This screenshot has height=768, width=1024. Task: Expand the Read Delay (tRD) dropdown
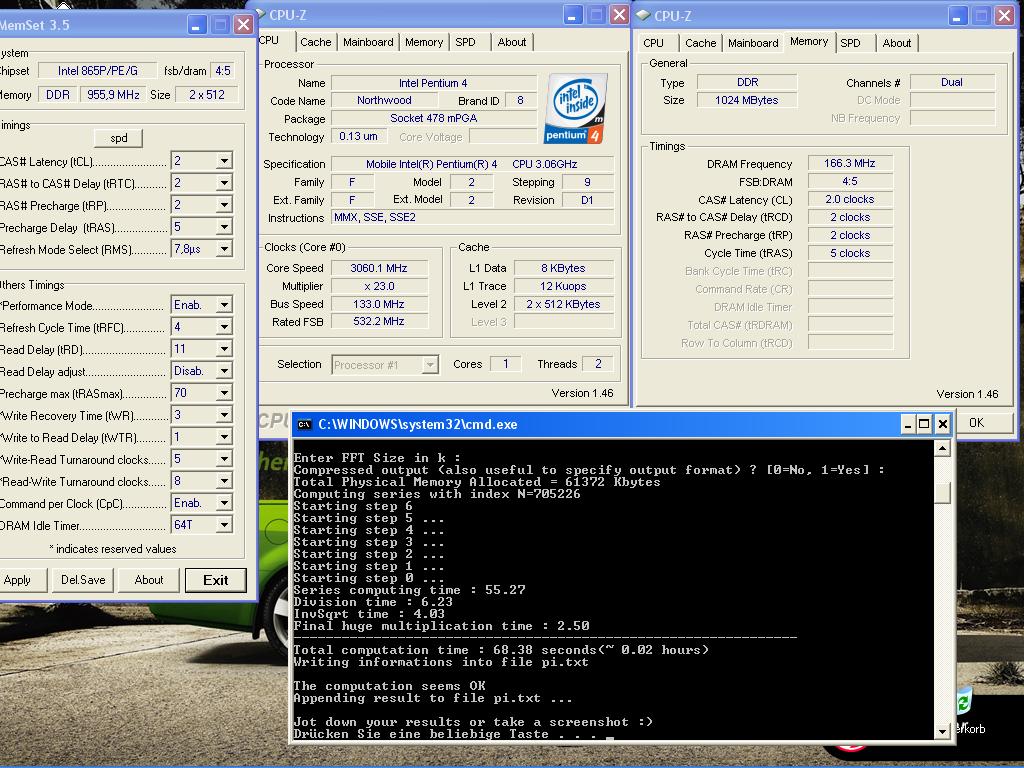224,349
